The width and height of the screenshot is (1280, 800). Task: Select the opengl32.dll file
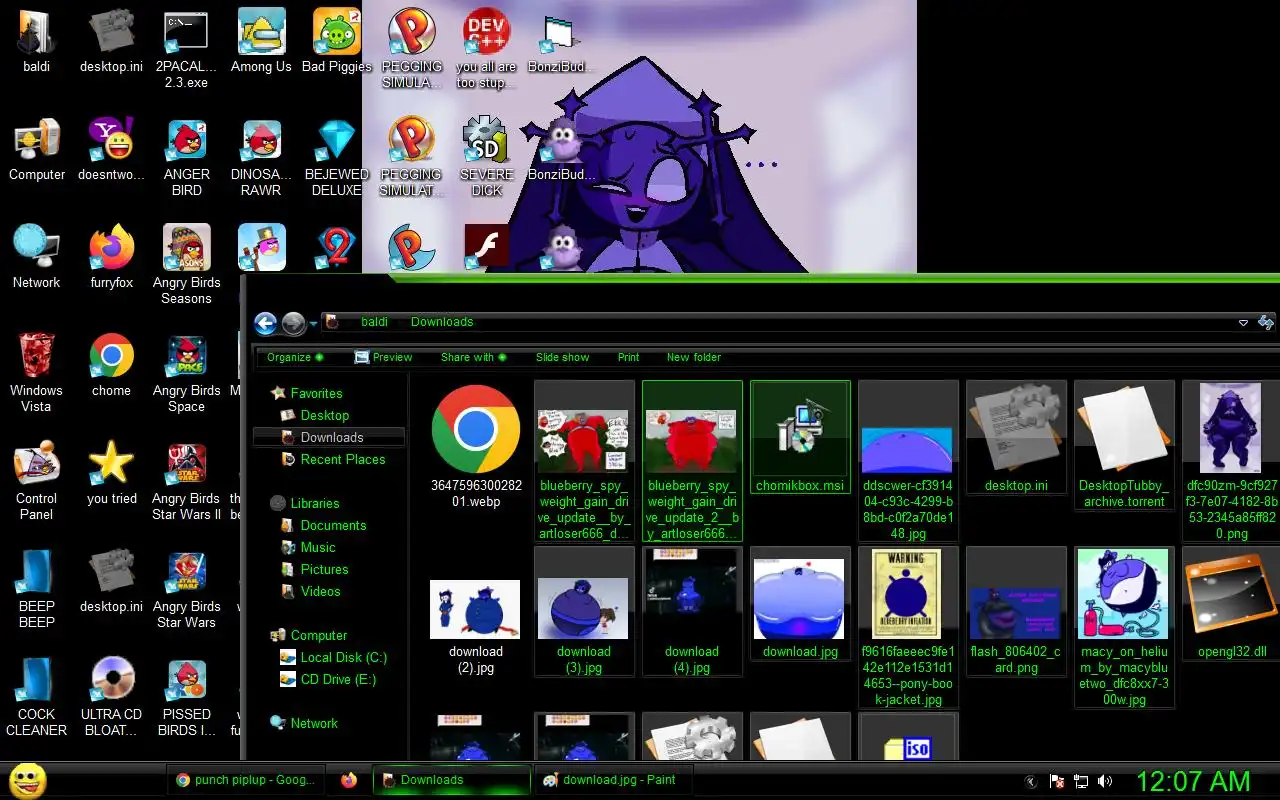1230,604
